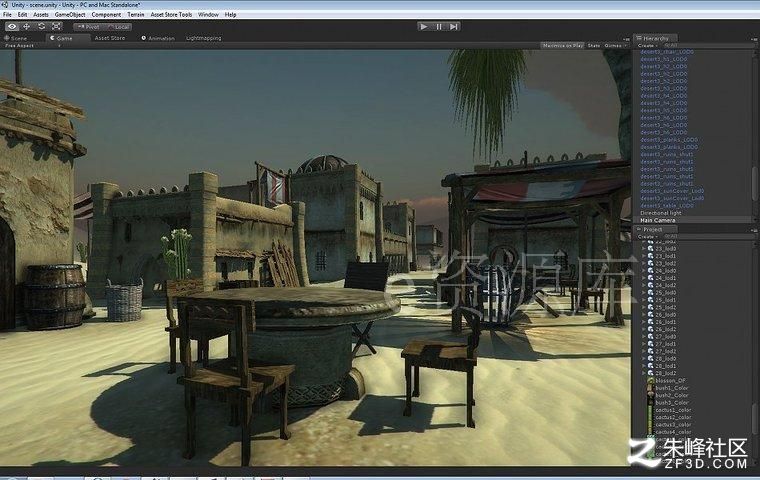Toggle the Stats overlay button
The width and height of the screenshot is (760, 480).
tap(594, 45)
